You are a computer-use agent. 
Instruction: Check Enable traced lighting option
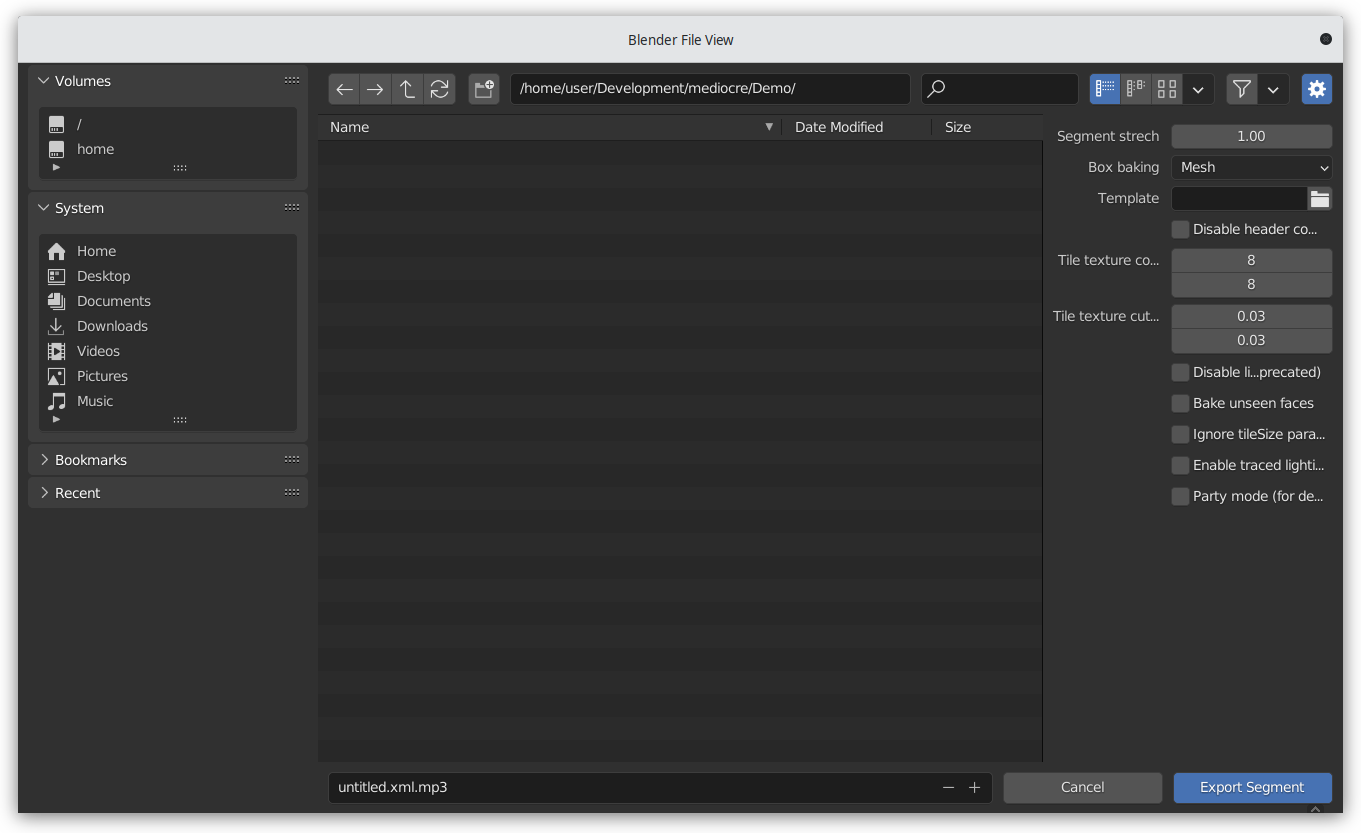pos(1179,465)
